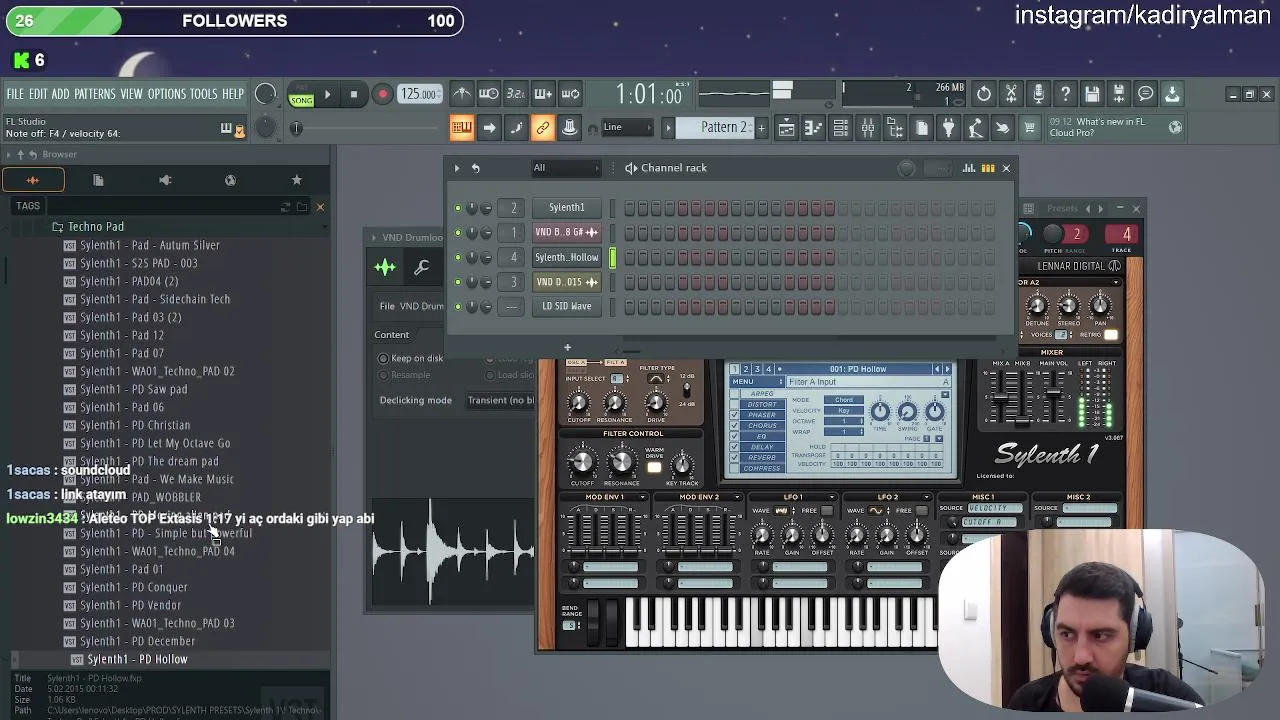1280x720 pixels.
Task: Expand the MOD ENV 1 dropdown arrow
Action: tap(641, 497)
